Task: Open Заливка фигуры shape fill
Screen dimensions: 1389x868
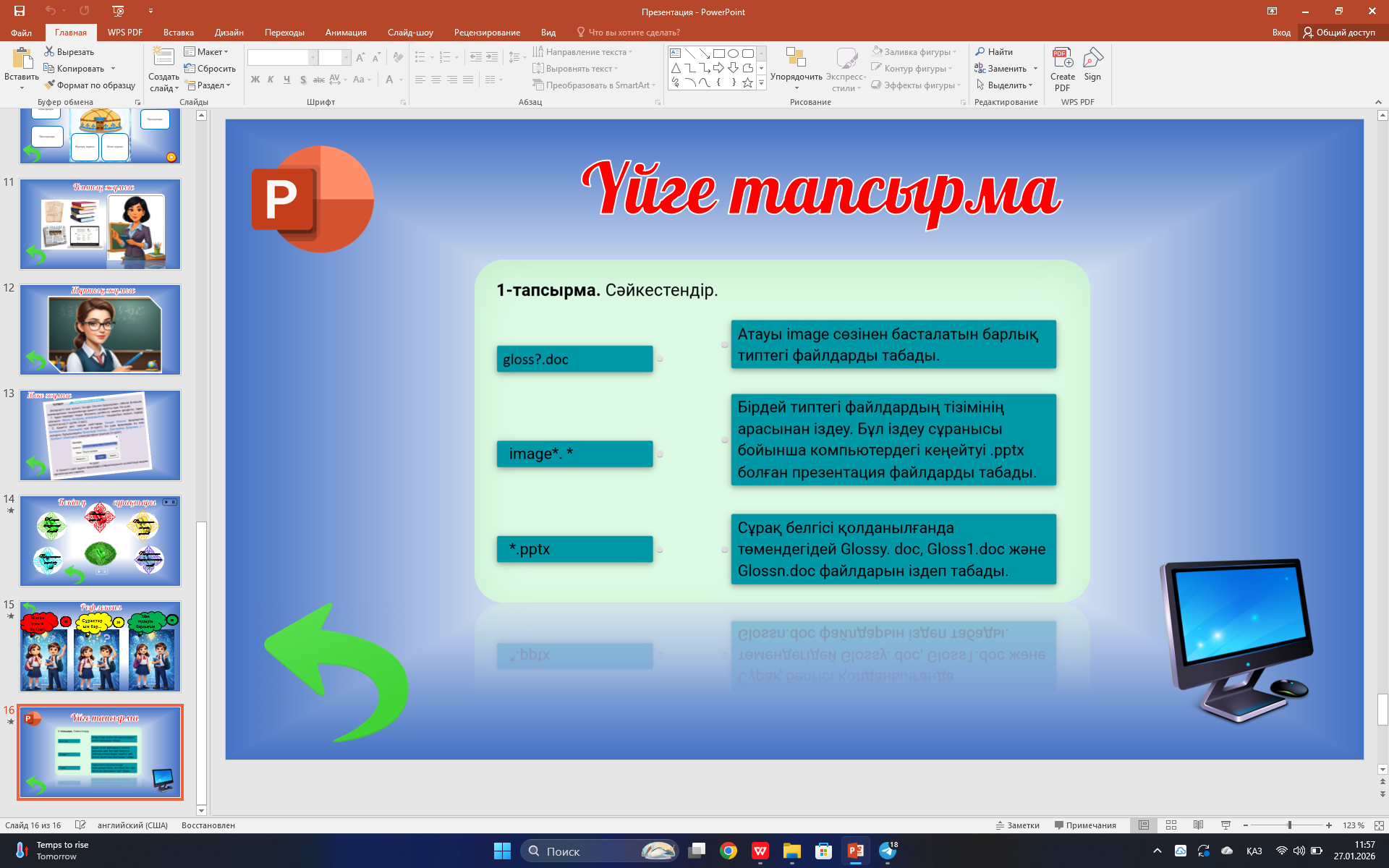Action: click(x=914, y=51)
